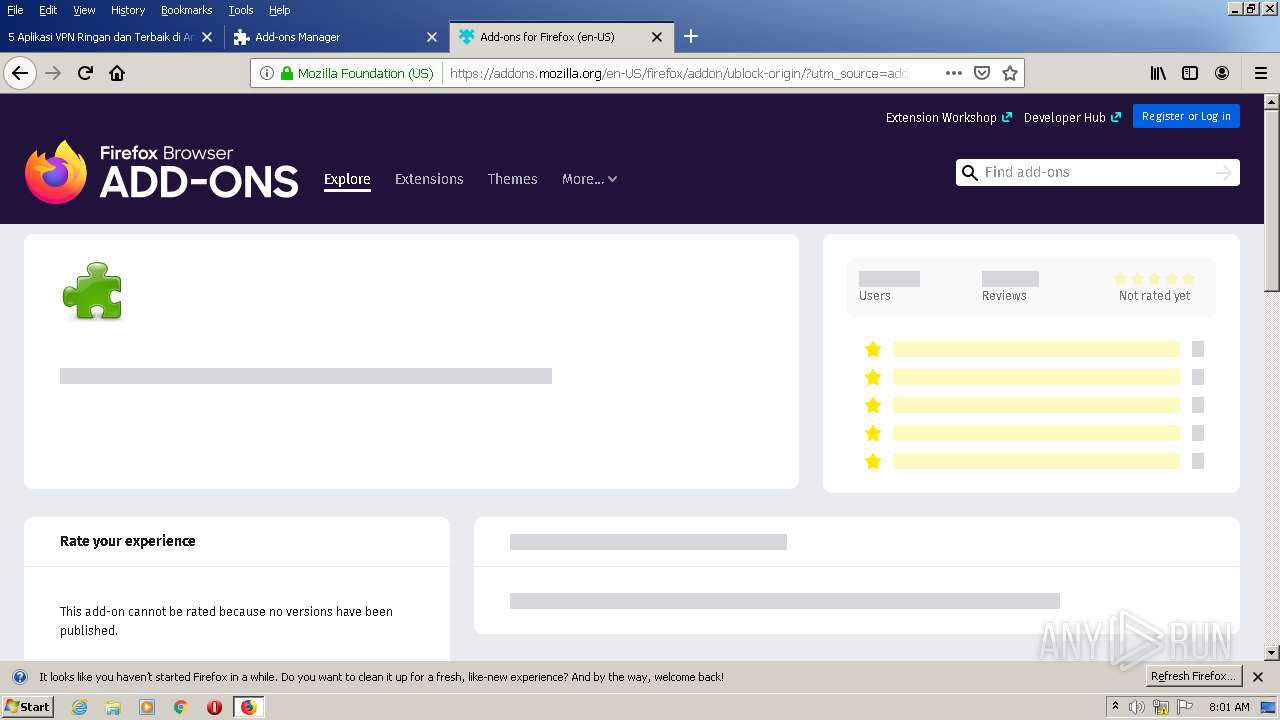Open Firefox Account icon

tap(1222, 73)
